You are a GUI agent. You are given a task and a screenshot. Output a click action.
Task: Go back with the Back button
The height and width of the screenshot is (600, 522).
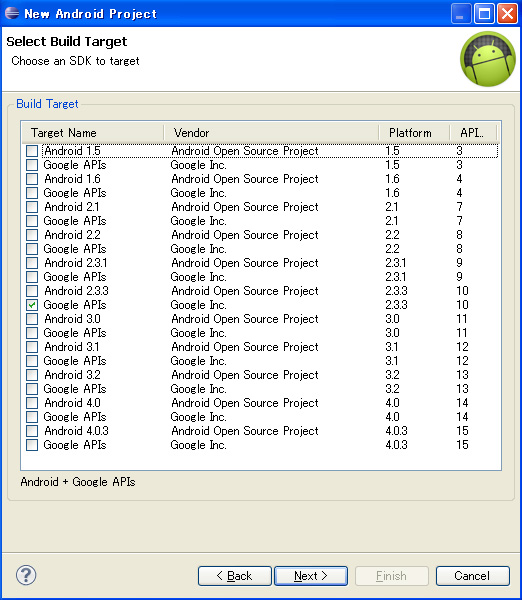click(235, 576)
